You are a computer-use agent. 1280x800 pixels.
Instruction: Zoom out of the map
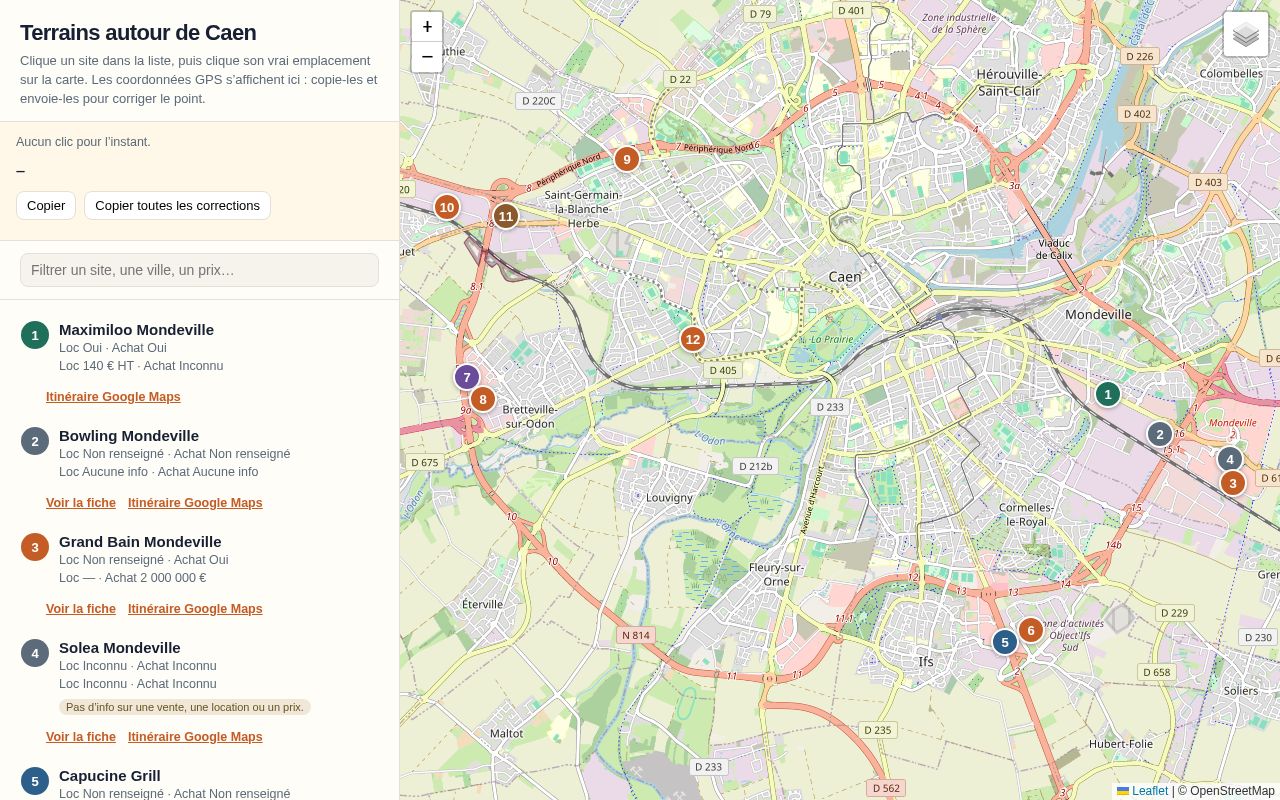(x=427, y=57)
